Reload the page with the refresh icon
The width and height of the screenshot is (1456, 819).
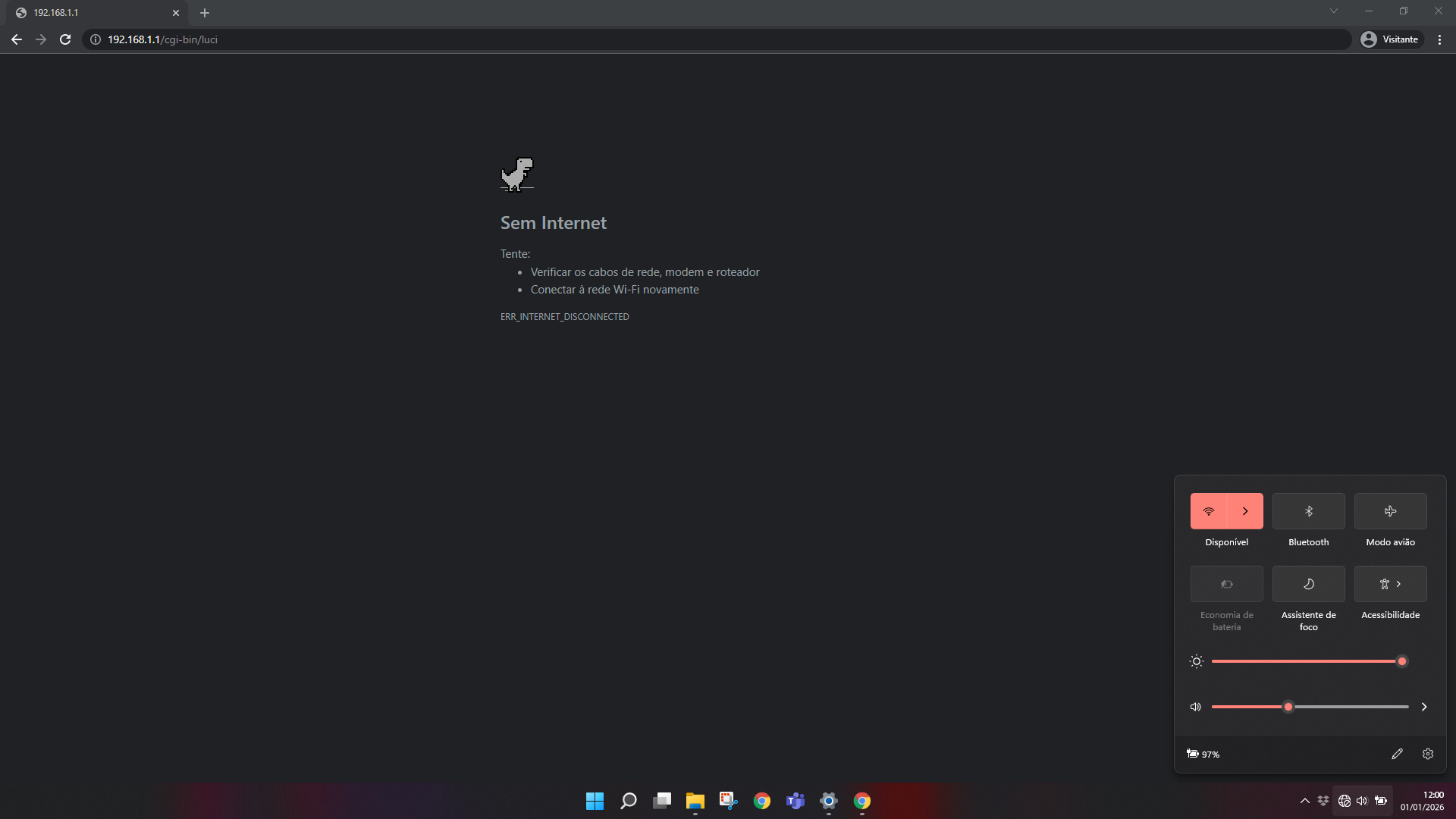point(65,39)
